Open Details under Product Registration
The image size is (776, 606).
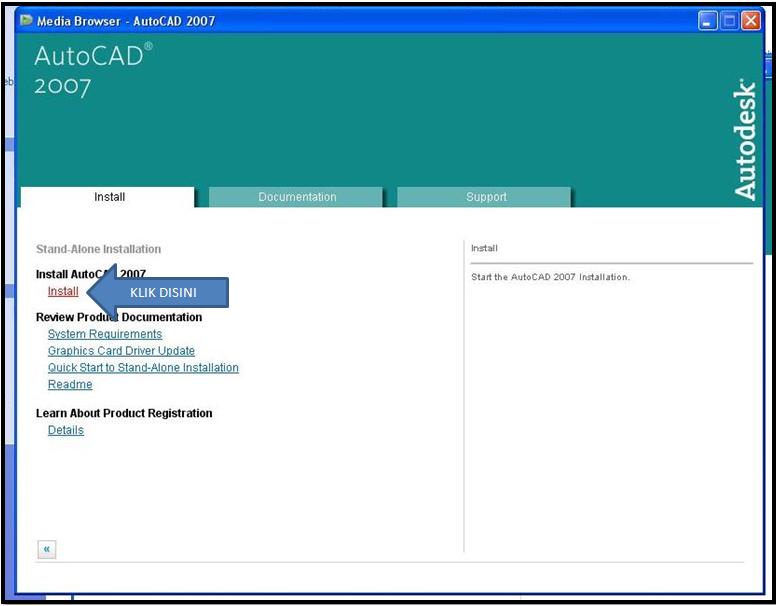click(x=66, y=430)
